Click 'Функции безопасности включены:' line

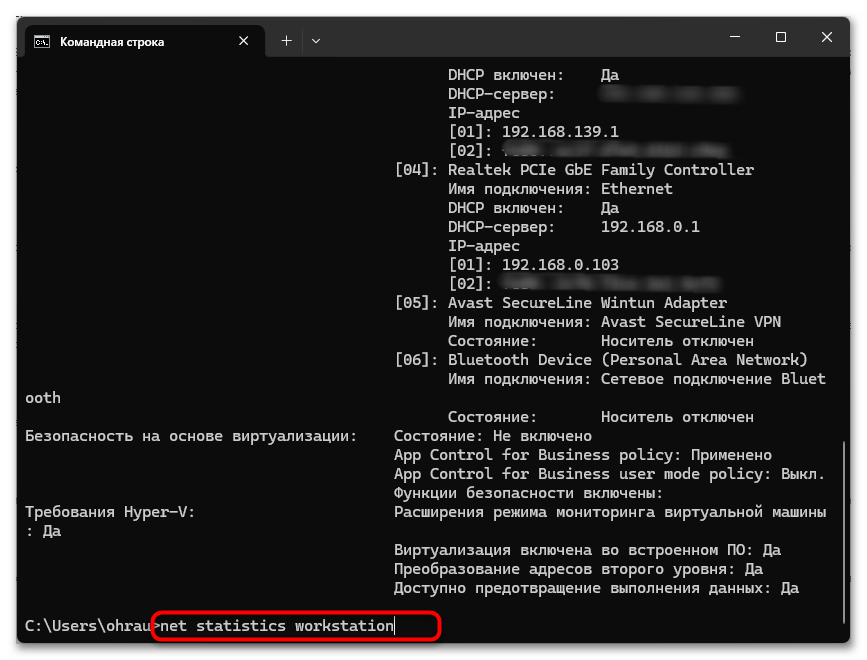[528, 493]
